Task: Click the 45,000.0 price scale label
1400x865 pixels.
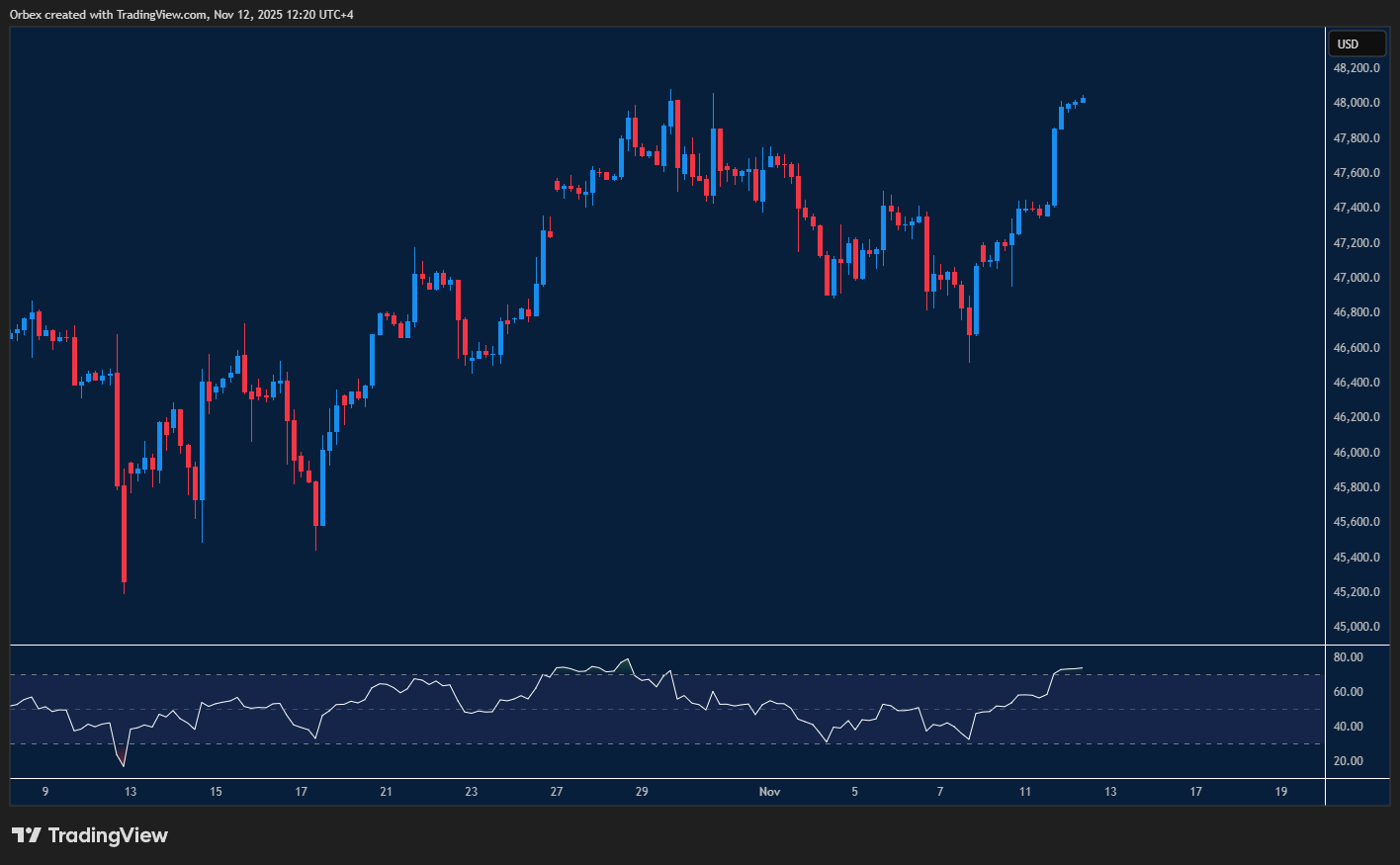Action: (x=1356, y=627)
